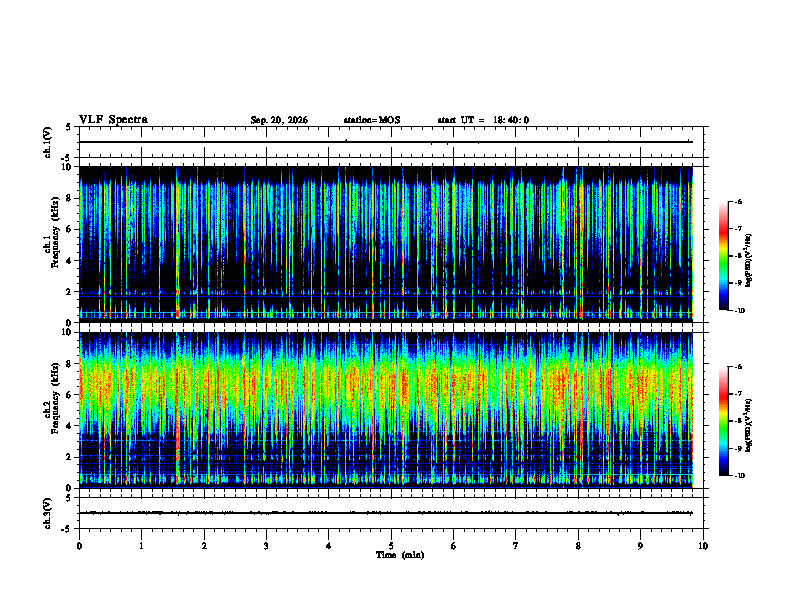This screenshot has height=612, width=792.
Task: Click the -10 label on lower color scale
Action: (739, 476)
